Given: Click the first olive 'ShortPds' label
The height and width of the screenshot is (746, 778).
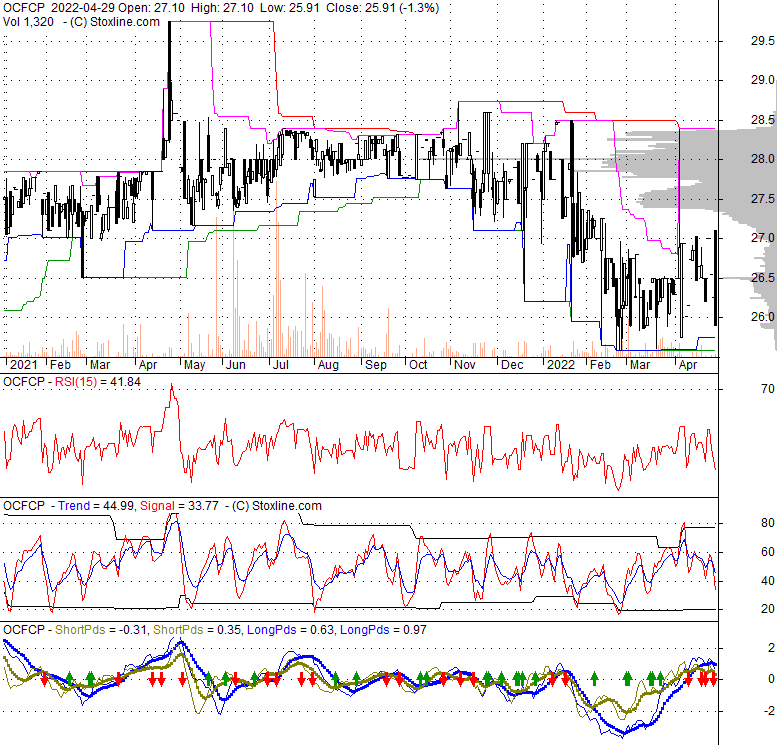Looking at the screenshot, I should click(80, 630).
